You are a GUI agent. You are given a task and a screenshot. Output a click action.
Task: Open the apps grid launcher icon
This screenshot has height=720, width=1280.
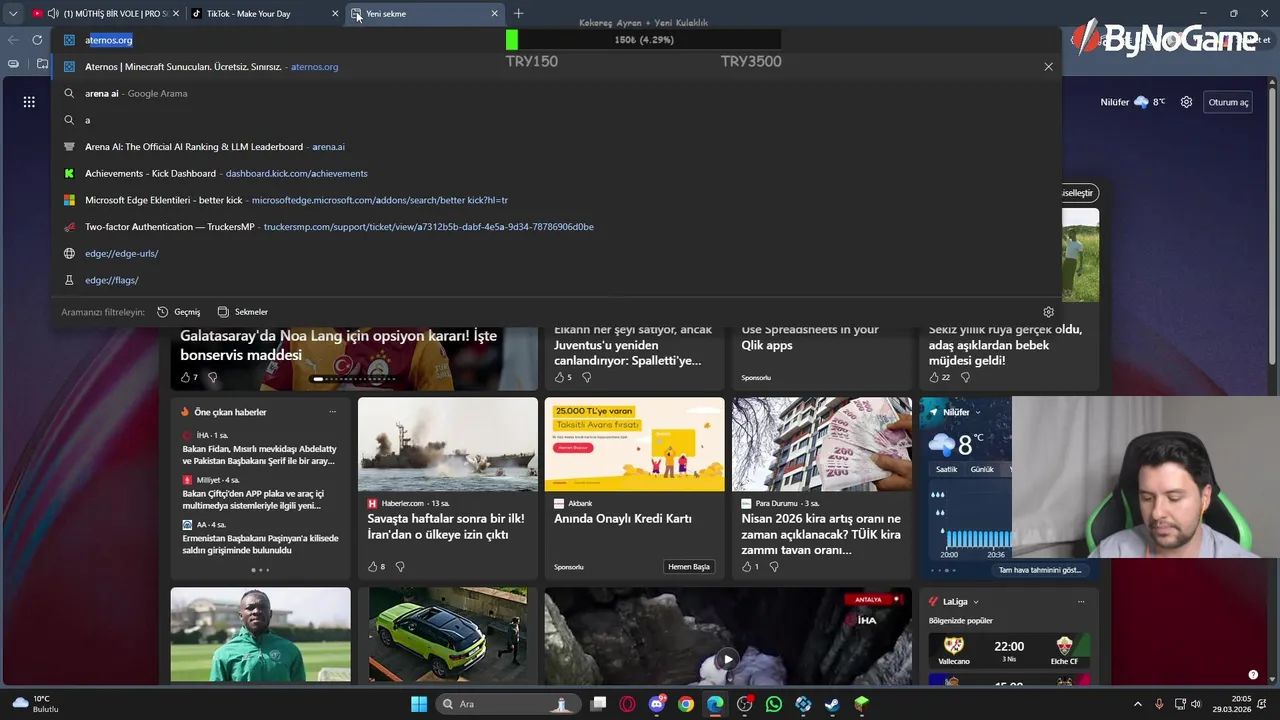pos(29,102)
